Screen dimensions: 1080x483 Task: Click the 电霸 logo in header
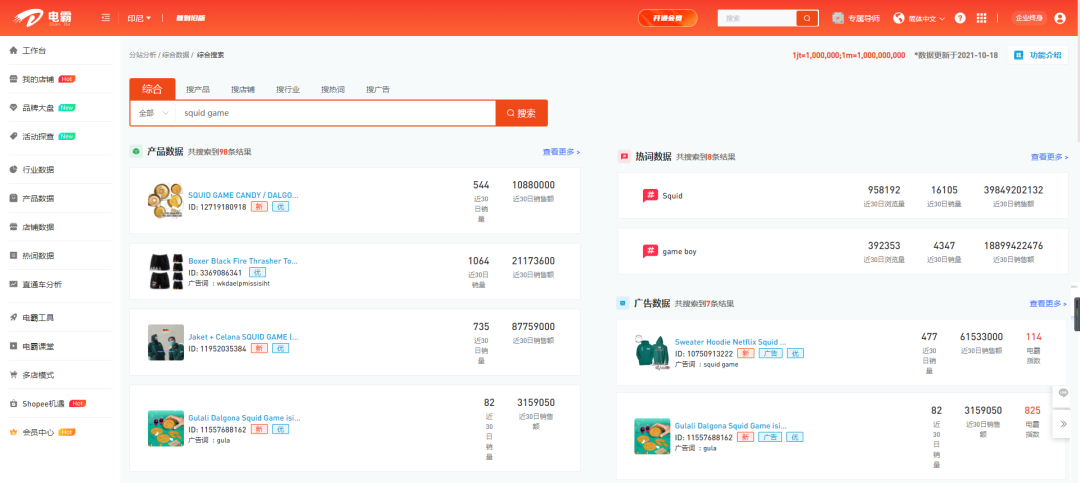pyautogui.click(x=42, y=18)
